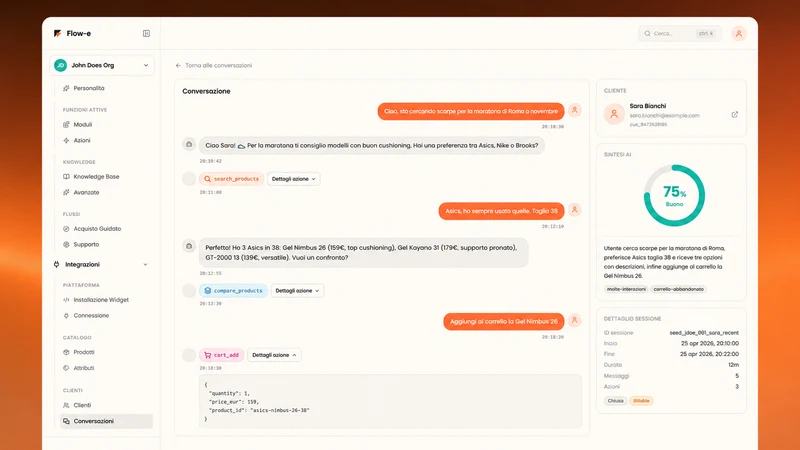
Task: Click session ID seed_jdoe_001_sara_recent
Action: pos(704,333)
